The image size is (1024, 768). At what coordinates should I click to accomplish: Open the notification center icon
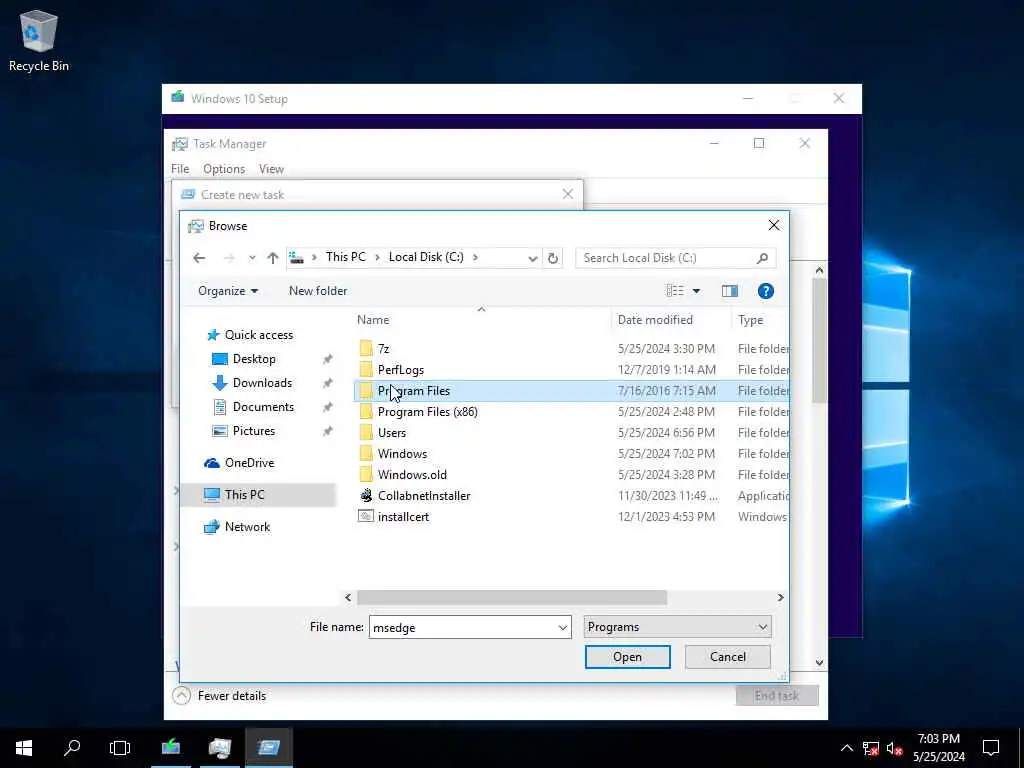pyautogui.click(x=991, y=748)
